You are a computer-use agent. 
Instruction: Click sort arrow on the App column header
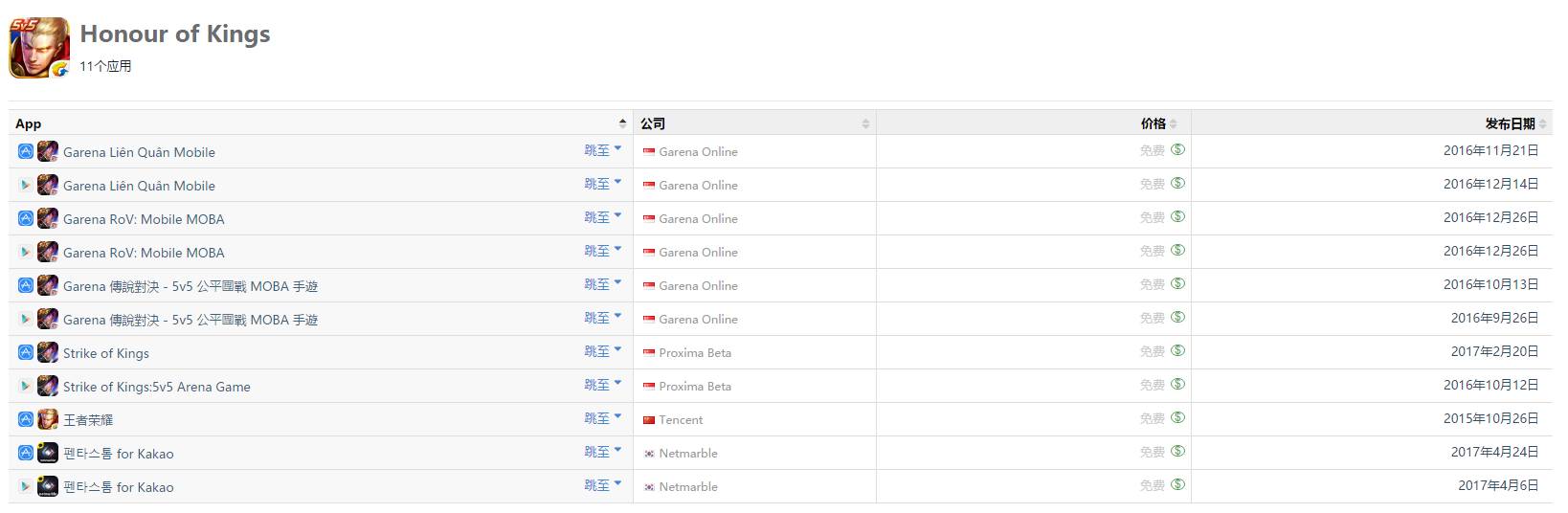coord(622,123)
